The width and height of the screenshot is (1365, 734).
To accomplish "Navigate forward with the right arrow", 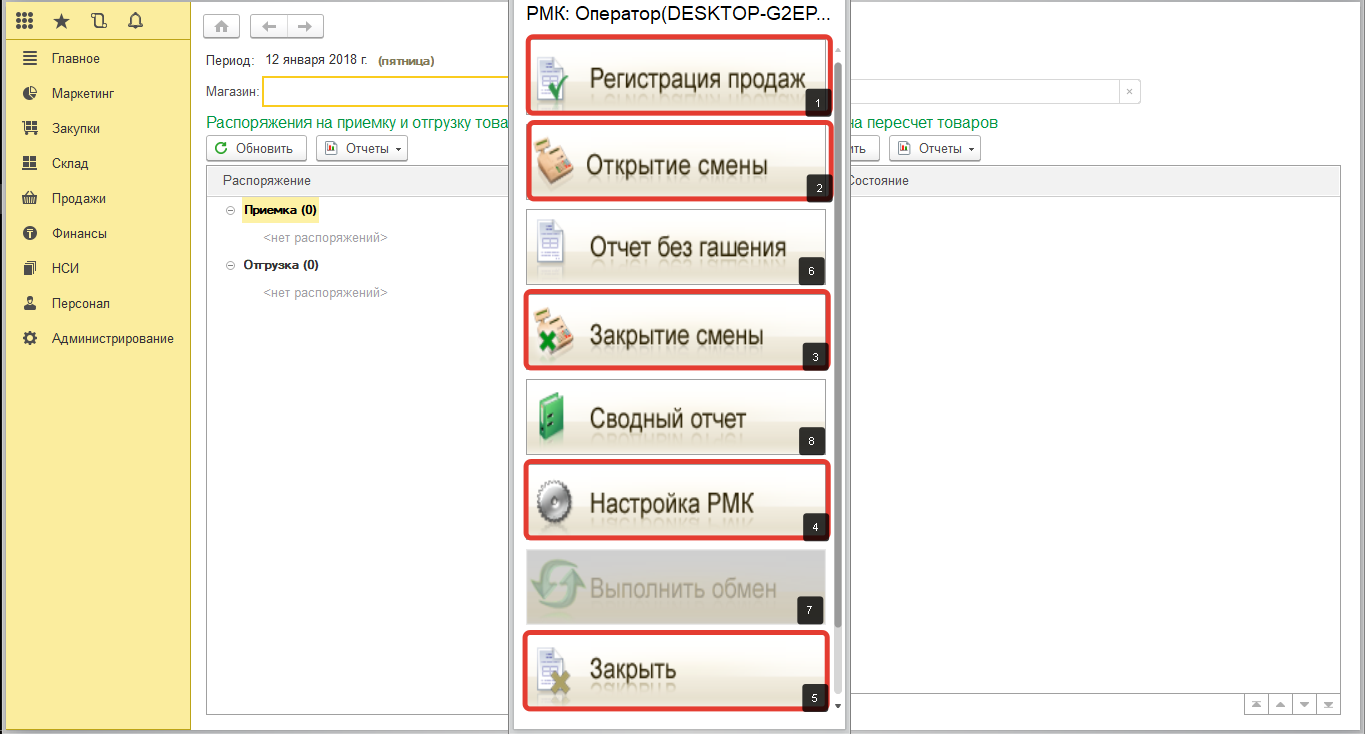I will click(x=305, y=27).
